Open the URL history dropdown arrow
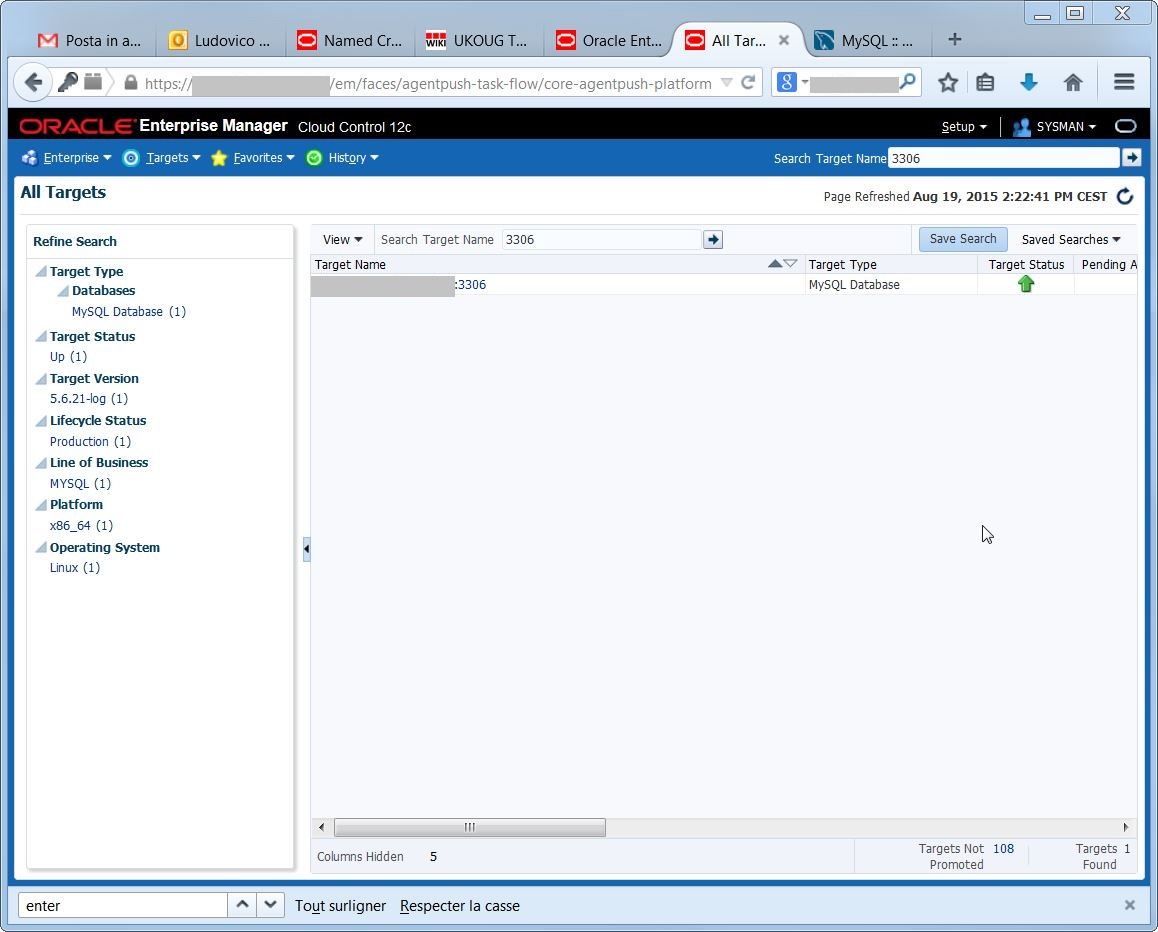 (727, 82)
